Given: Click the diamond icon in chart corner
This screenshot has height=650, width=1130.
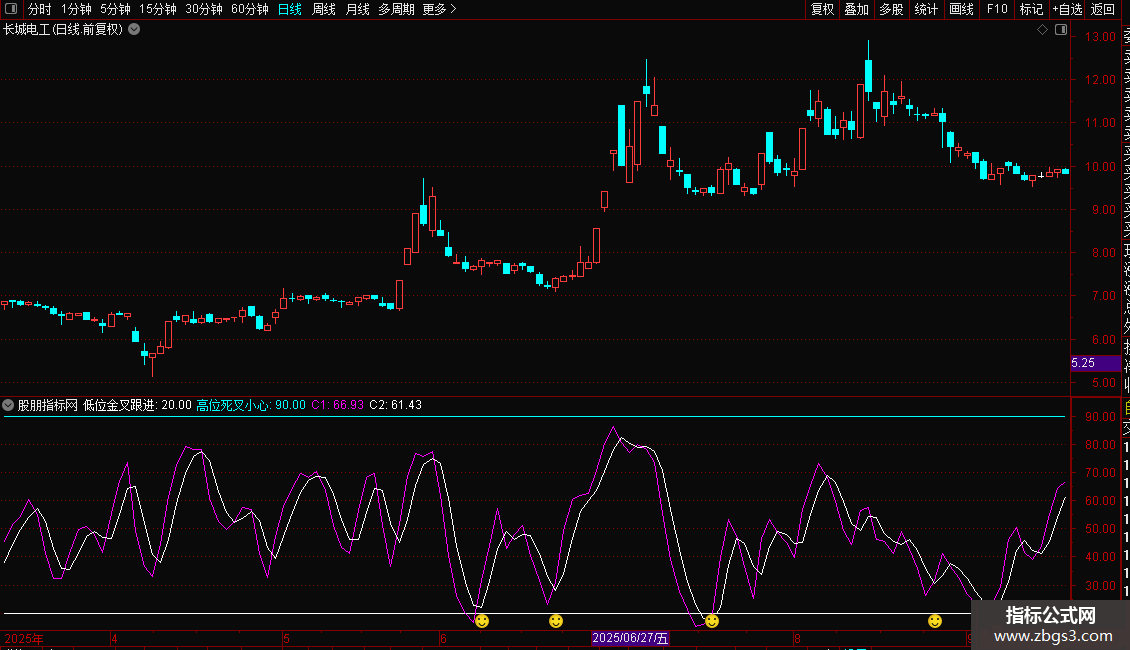Looking at the screenshot, I should click(x=1042, y=30).
